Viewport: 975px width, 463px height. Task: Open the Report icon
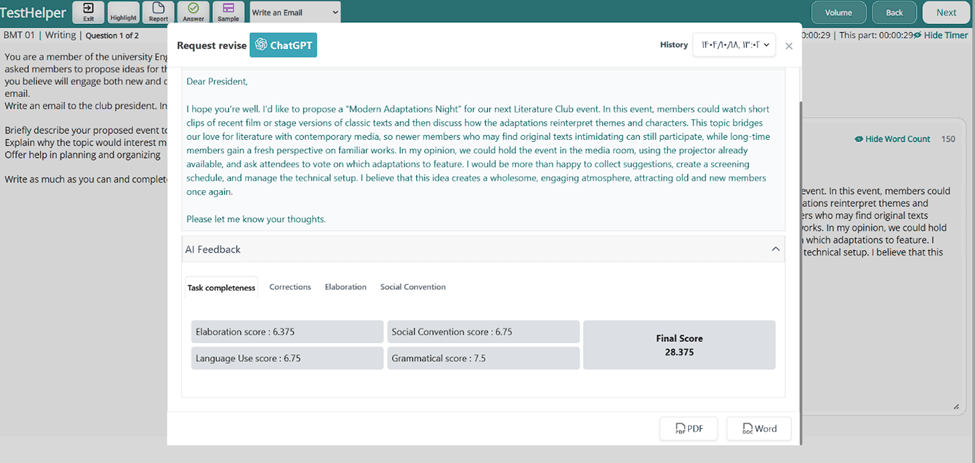click(159, 12)
